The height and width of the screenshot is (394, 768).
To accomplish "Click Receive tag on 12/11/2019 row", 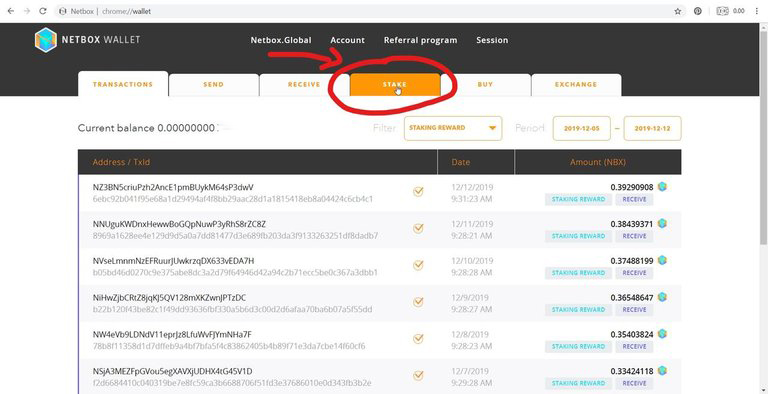I will [x=634, y=236].
